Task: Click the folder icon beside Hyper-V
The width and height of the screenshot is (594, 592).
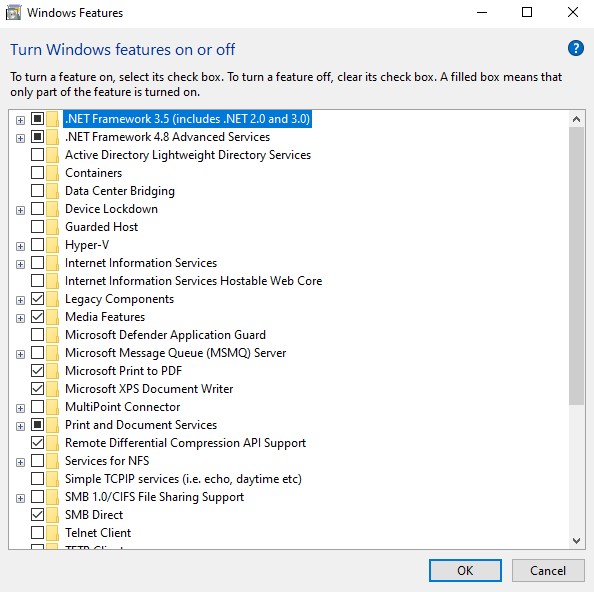Action: [53, 245]
